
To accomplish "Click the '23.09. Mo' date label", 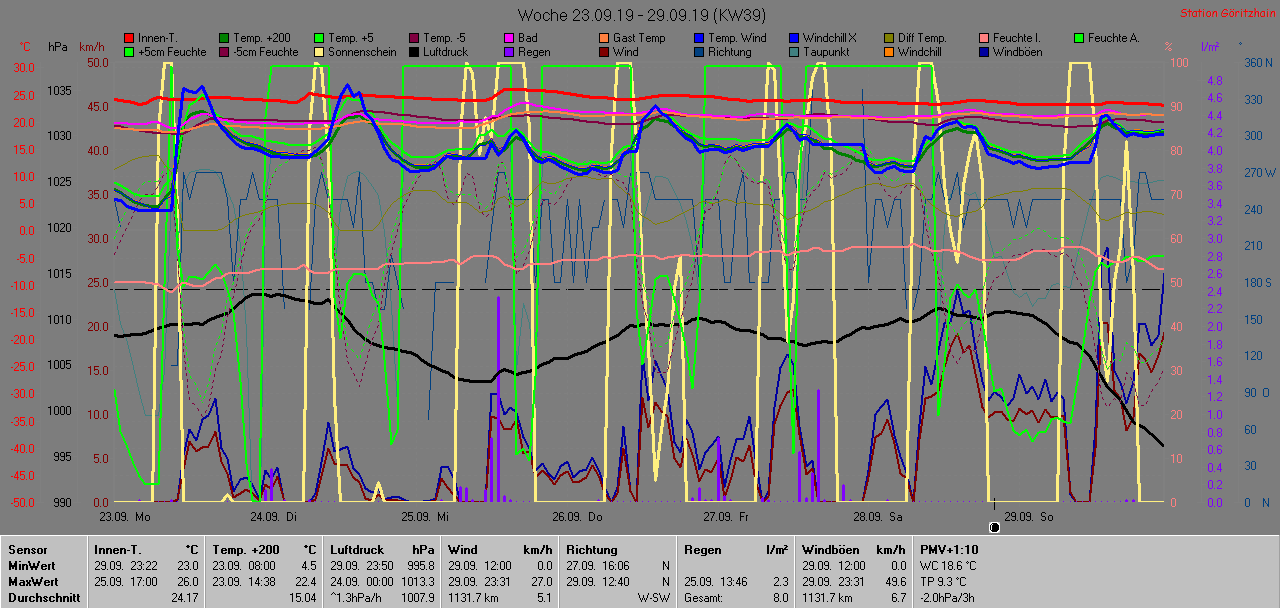I will click(x=125, y=517).
